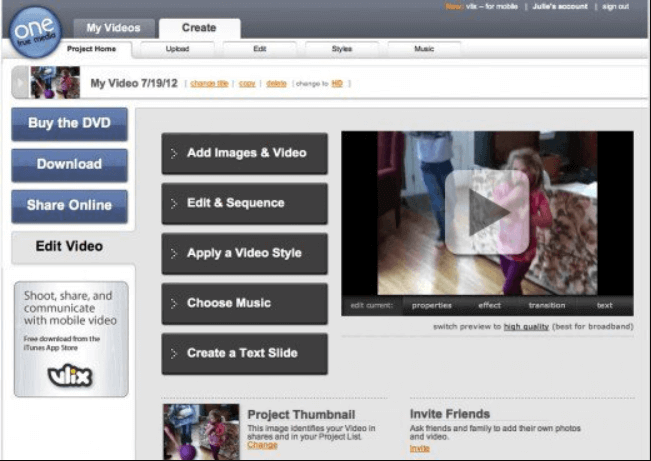
Task: Click the change title link
Action: tap(209, 84)
